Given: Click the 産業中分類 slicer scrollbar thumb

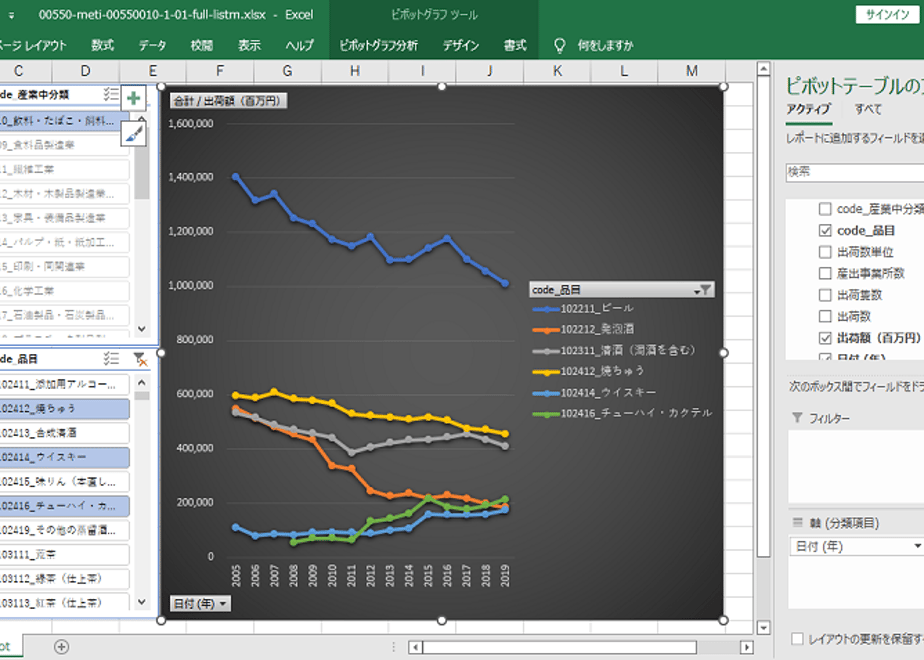Looking at the screenshot, I should pos(141,163).
